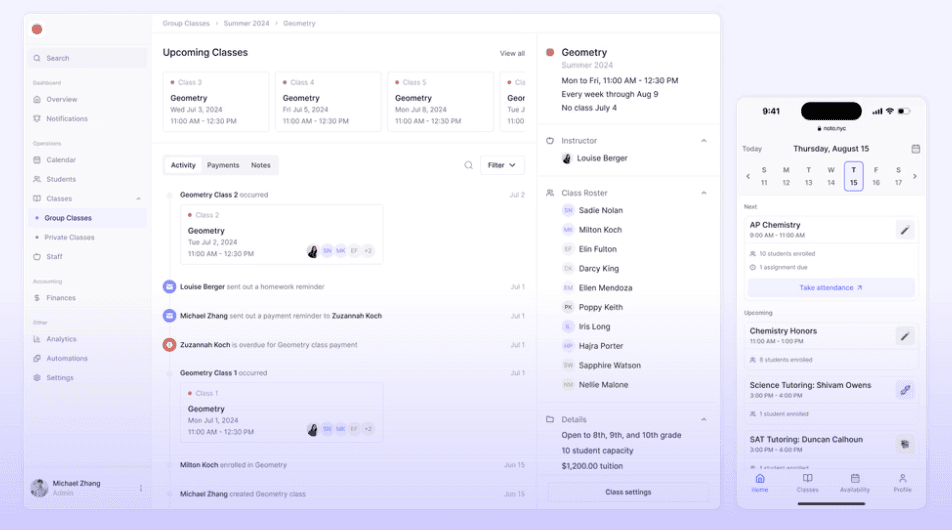The width and height of the screenshot is (952, 530).
Task: Click the search magnifier in Activity toolbar
Action: coord(468,165)
